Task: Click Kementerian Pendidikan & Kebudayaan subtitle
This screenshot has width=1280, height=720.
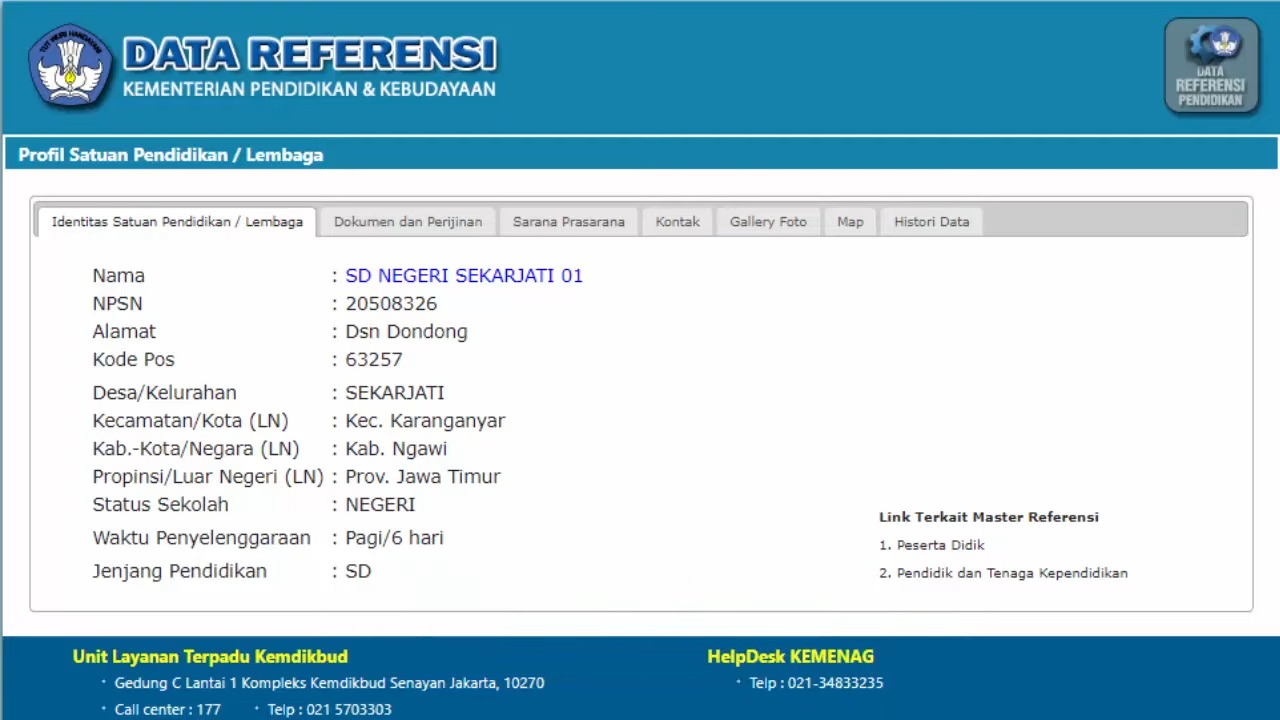Action: 309,89
